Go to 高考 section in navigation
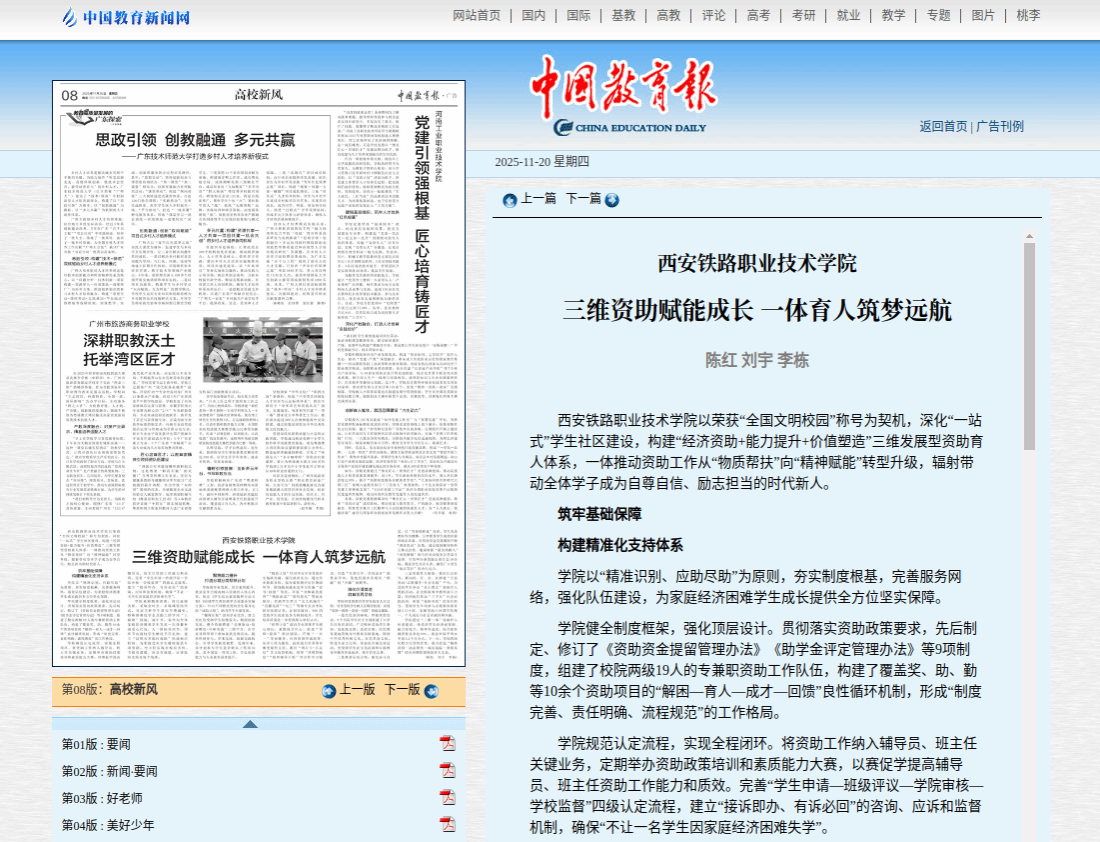The height and width of the screenshot is (842, 1100). pos(758,15)
